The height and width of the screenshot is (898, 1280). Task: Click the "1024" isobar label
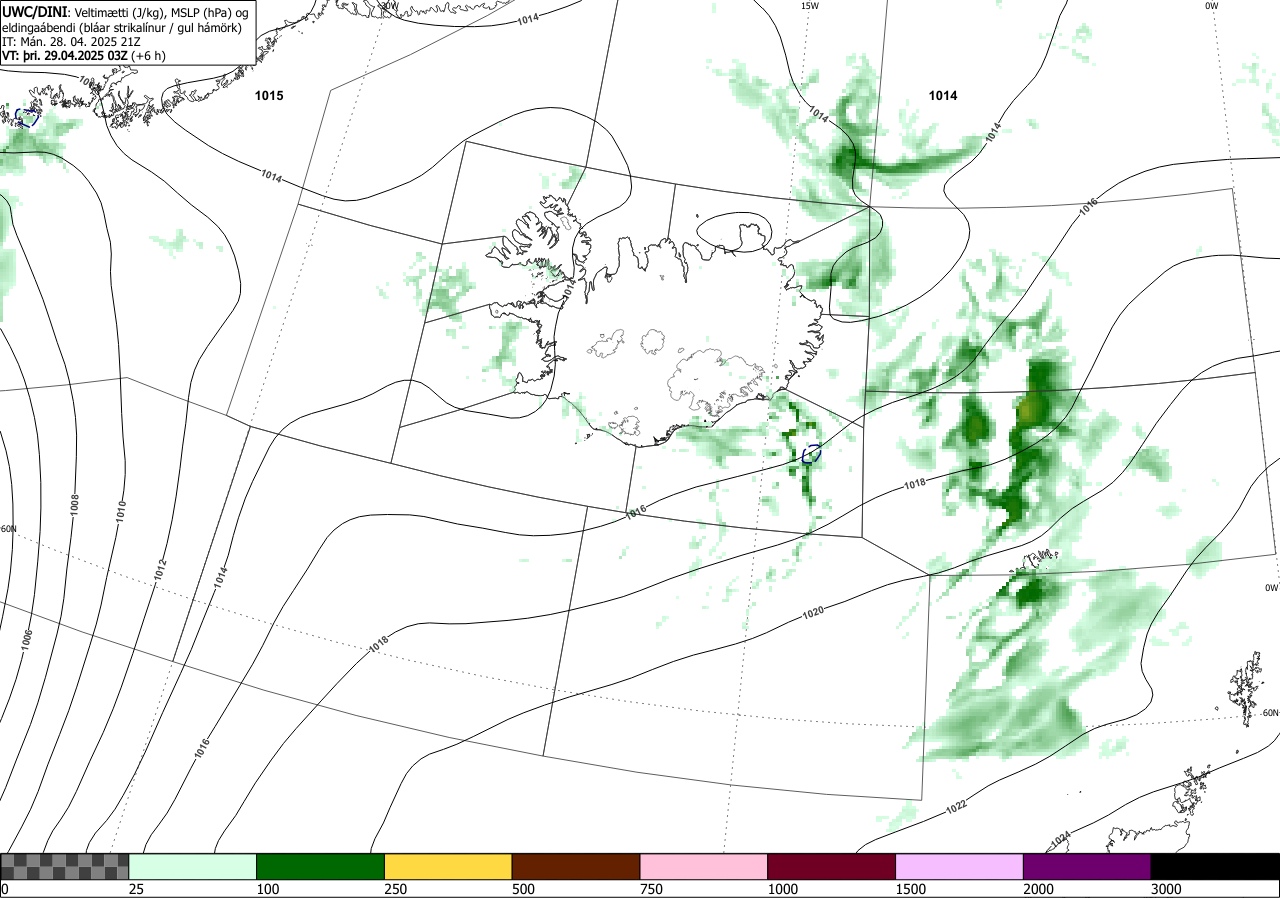[x=1062, y=840]
